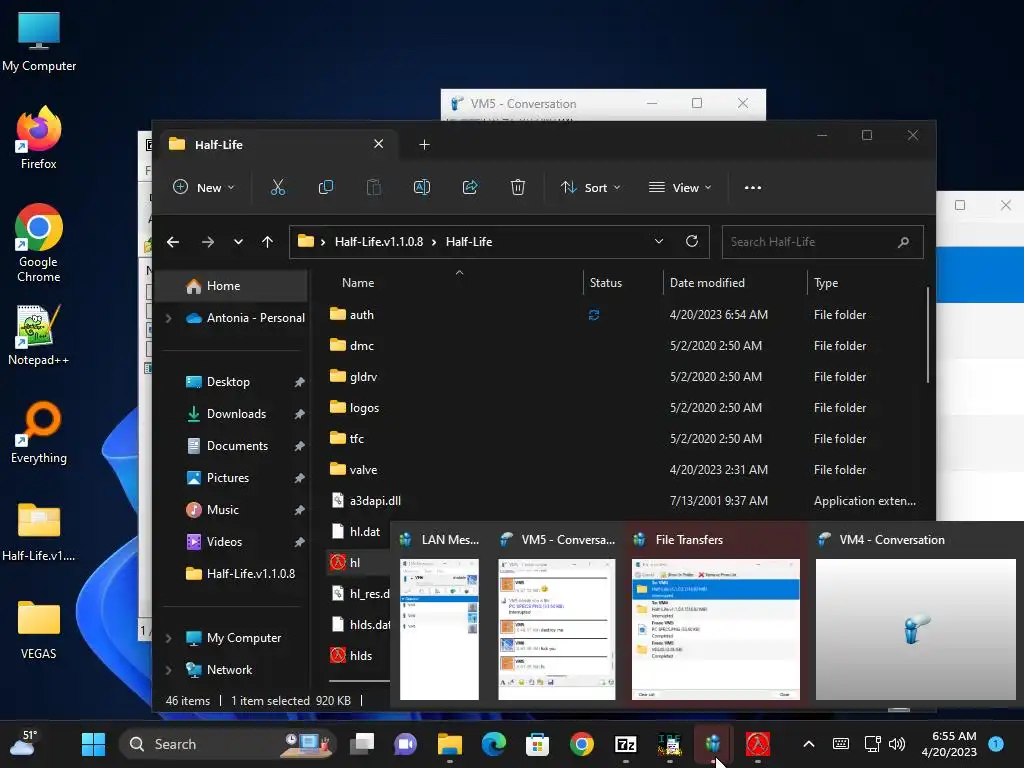Image resolution: width=1024 pixels, height=768 pixels.
Task: Click Half-Life.v1.1.0.8 breadcrumb segment
Action: coord(379,242)
